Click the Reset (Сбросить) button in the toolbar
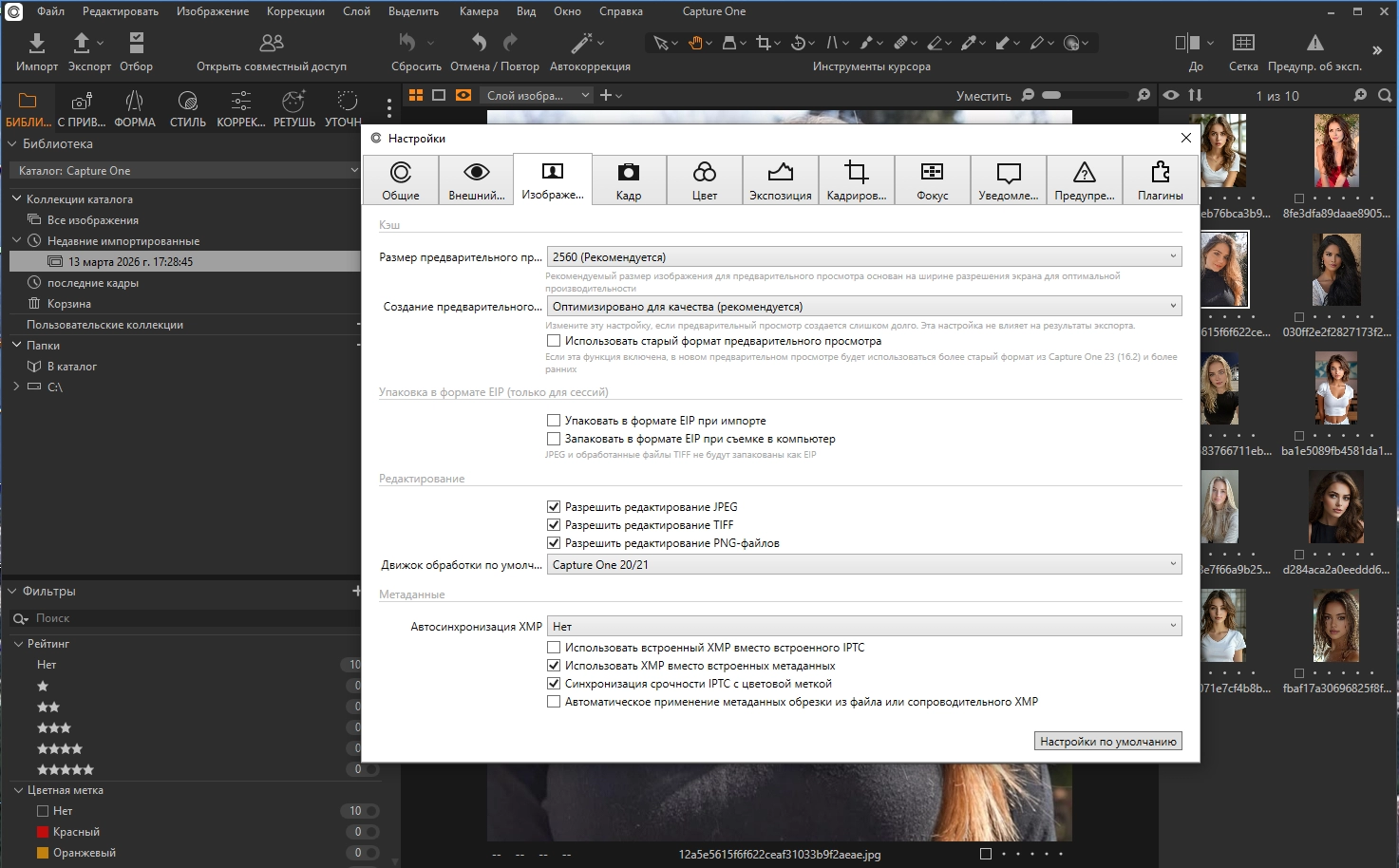This screenshot has height=868, width=1399. tap(408, 43)
